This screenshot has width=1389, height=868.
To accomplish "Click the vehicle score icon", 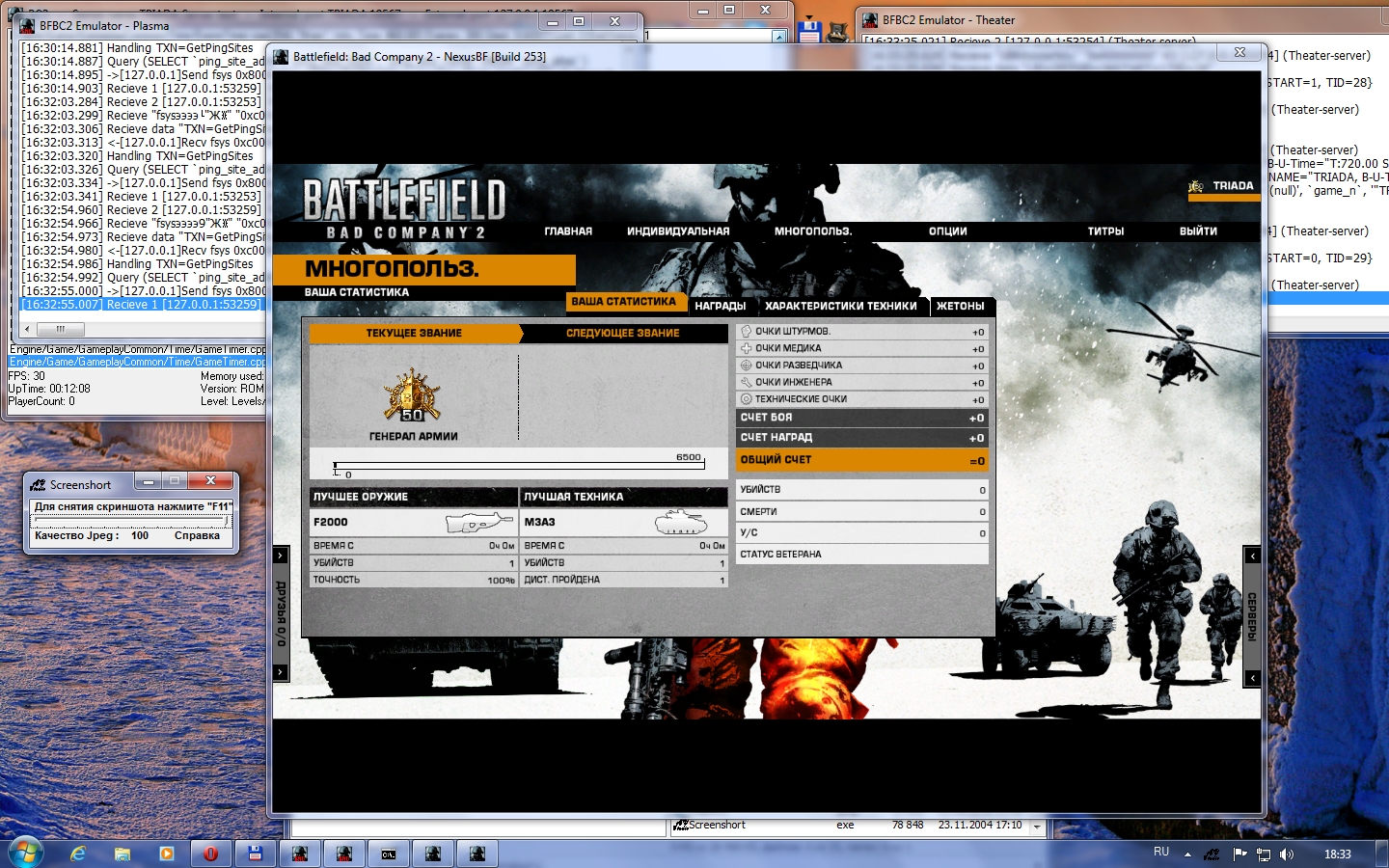I will pyautogui.click(x=746, y=399).
